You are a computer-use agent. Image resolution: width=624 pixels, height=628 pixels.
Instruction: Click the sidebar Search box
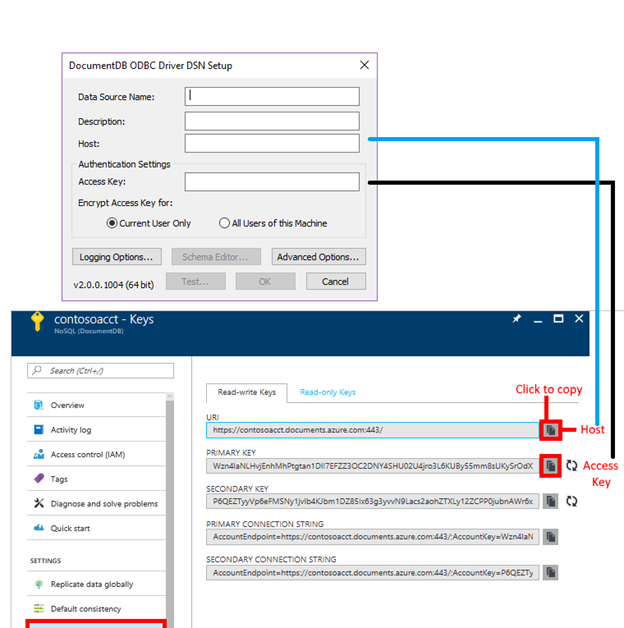[x=101, y=370]
